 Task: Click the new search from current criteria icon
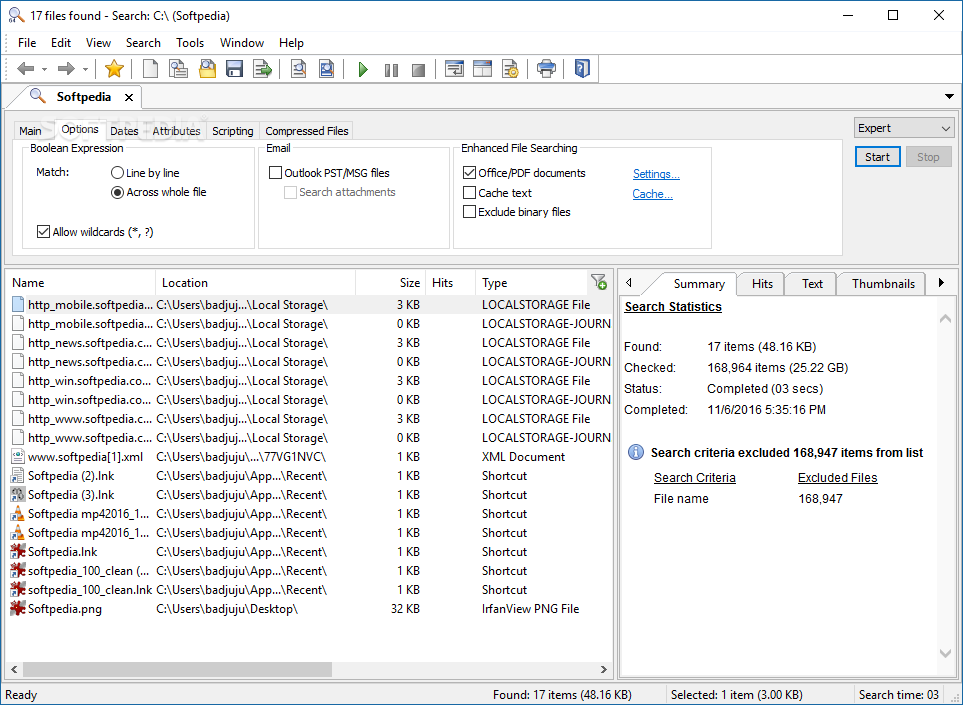point(179,69)
